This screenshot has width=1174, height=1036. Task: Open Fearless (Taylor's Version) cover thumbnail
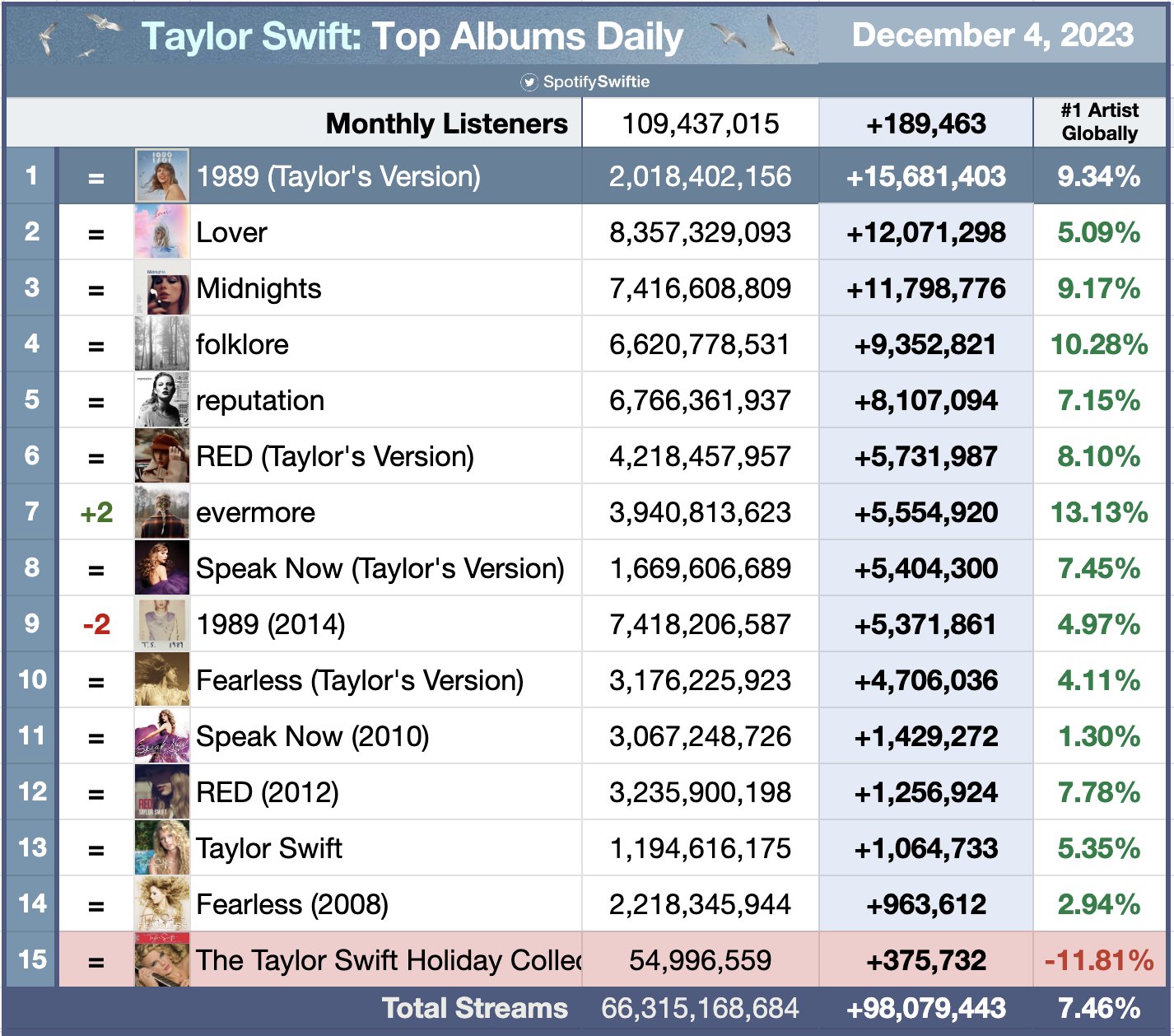click(162, 680)
